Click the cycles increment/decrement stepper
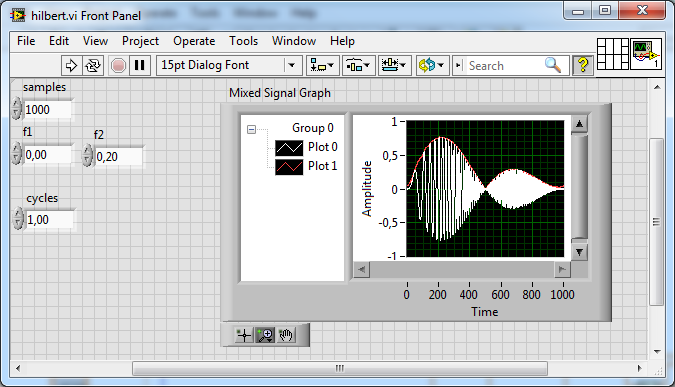The image size is (675, 387). coord(18,218)
